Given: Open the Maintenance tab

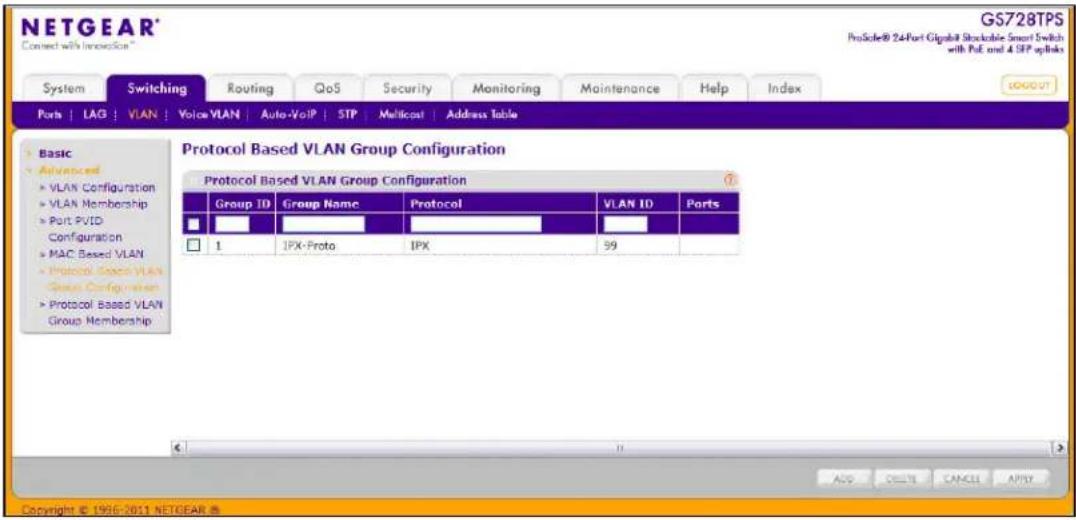Looking at the screenshot, I should [620, 88].
